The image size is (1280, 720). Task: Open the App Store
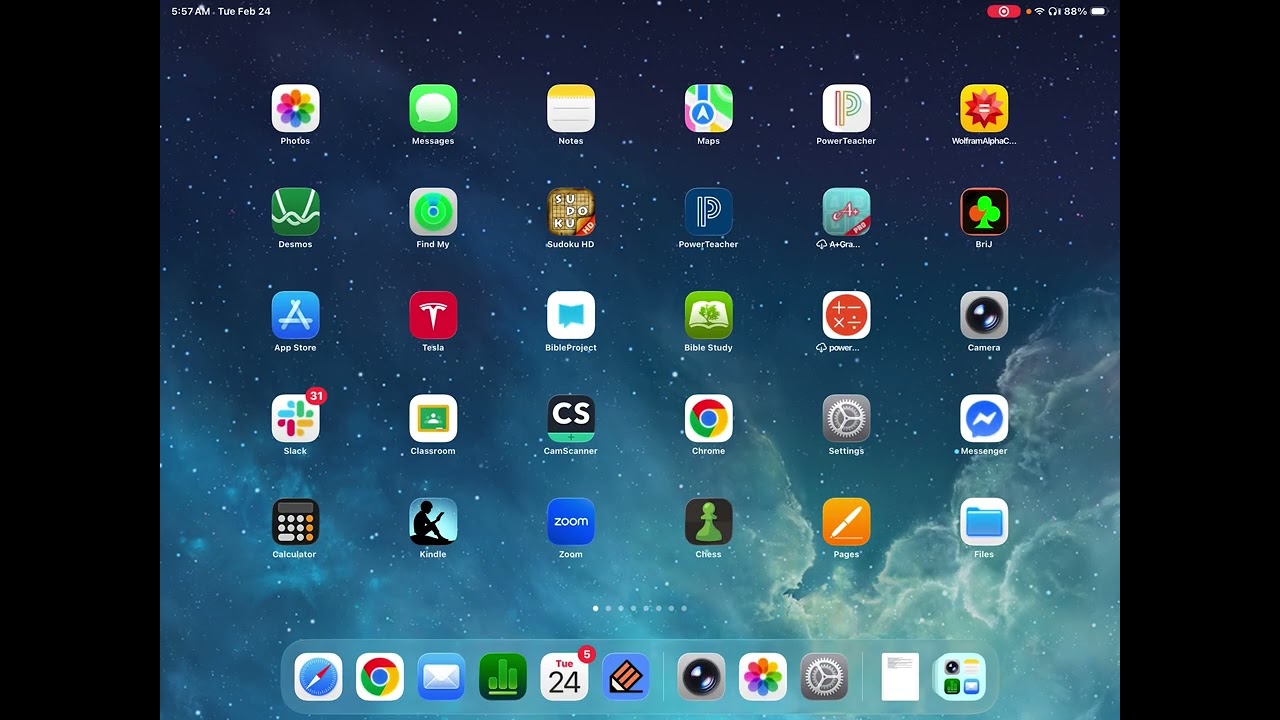pos(295,315)
